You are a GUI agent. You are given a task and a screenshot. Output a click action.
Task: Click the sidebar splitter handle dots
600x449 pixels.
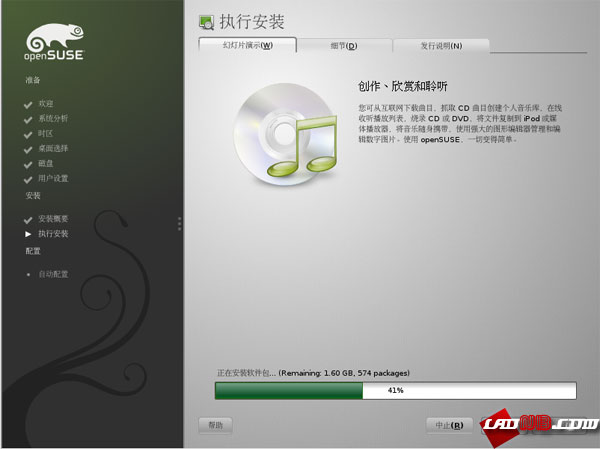[179, 224]
